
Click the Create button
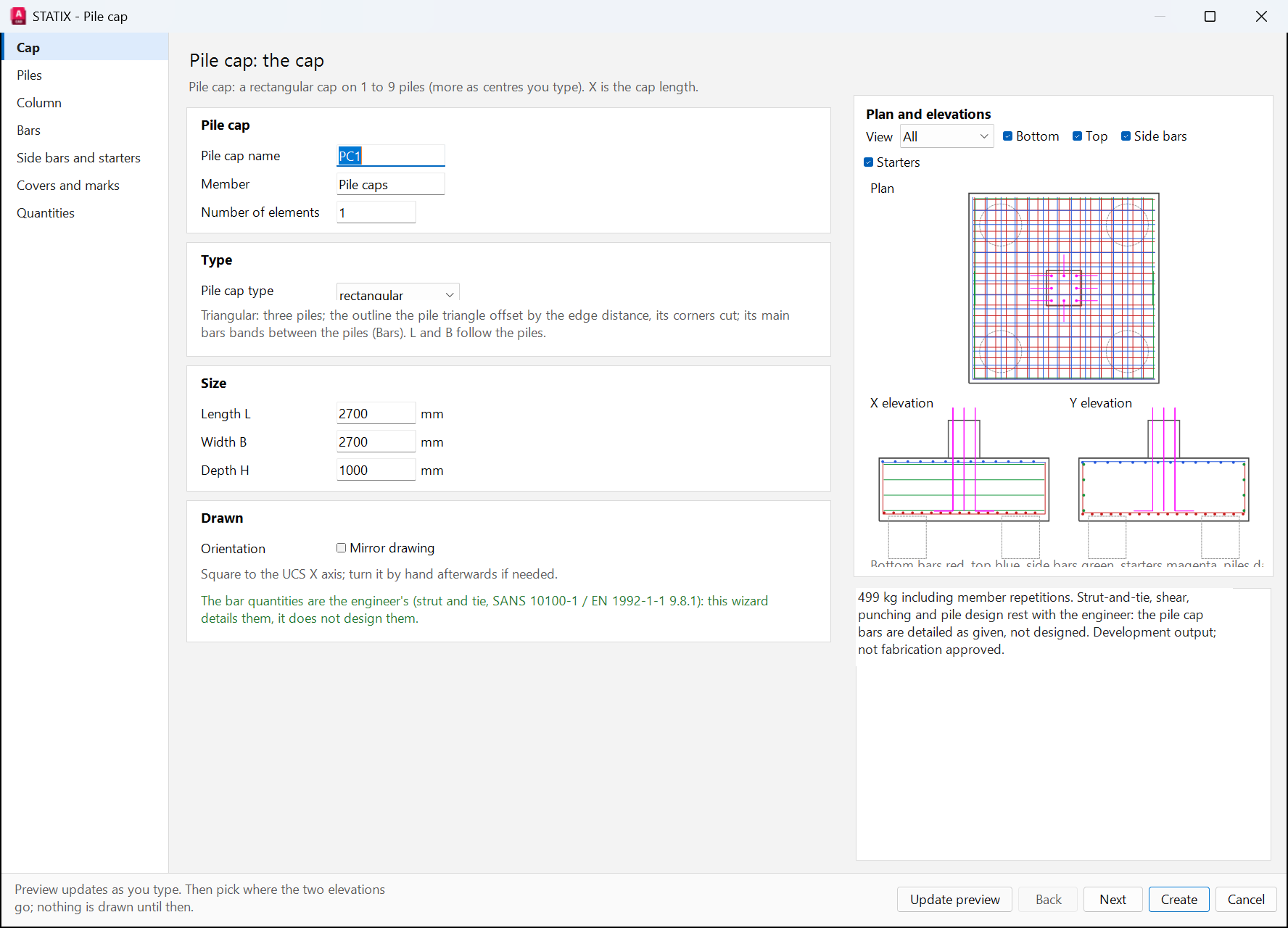(1178, 899)
